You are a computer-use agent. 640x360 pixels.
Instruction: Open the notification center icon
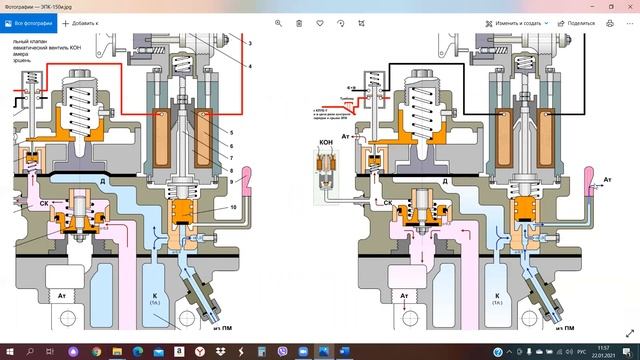[627, 352]
